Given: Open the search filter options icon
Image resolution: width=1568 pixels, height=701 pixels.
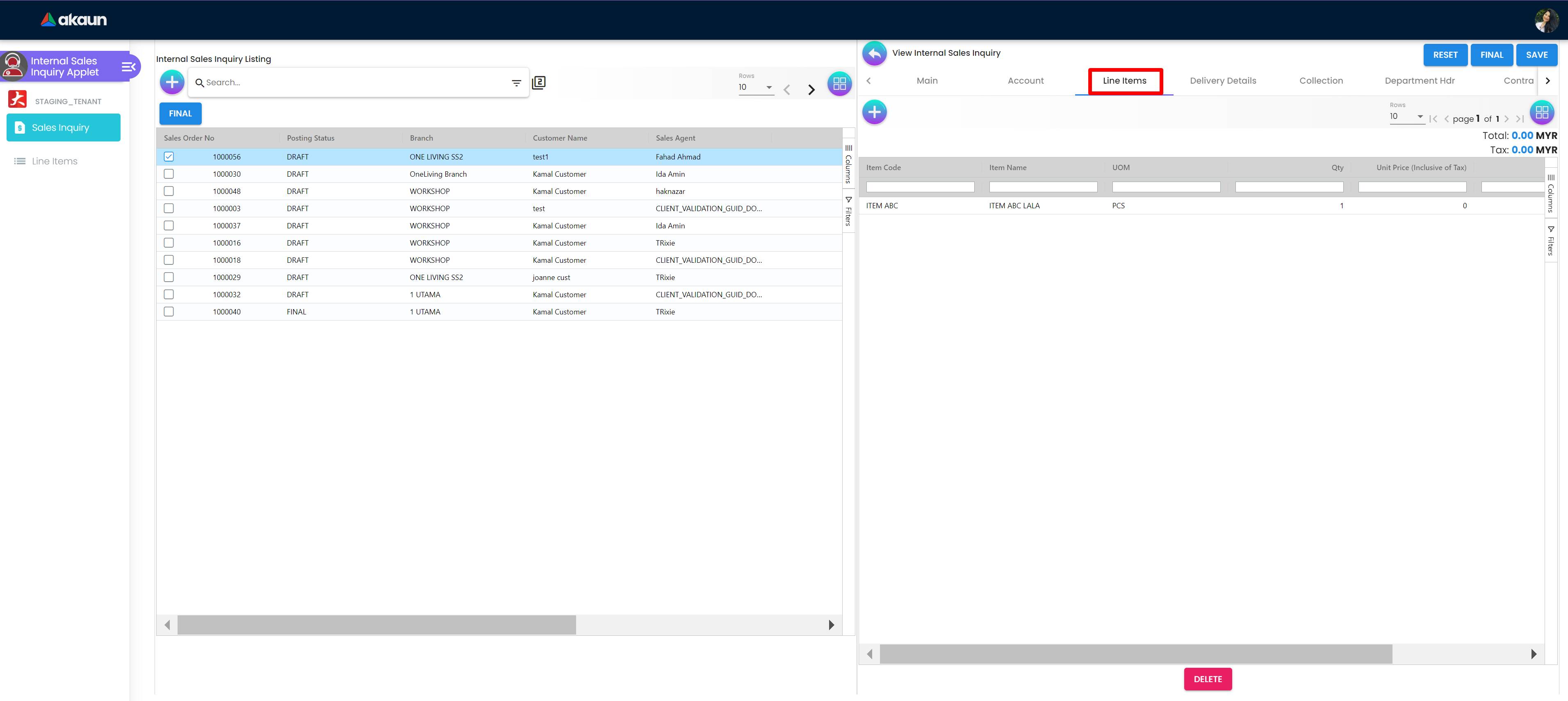Looking at the screenshot, I should pyautogui.click(x=516, y=83).
